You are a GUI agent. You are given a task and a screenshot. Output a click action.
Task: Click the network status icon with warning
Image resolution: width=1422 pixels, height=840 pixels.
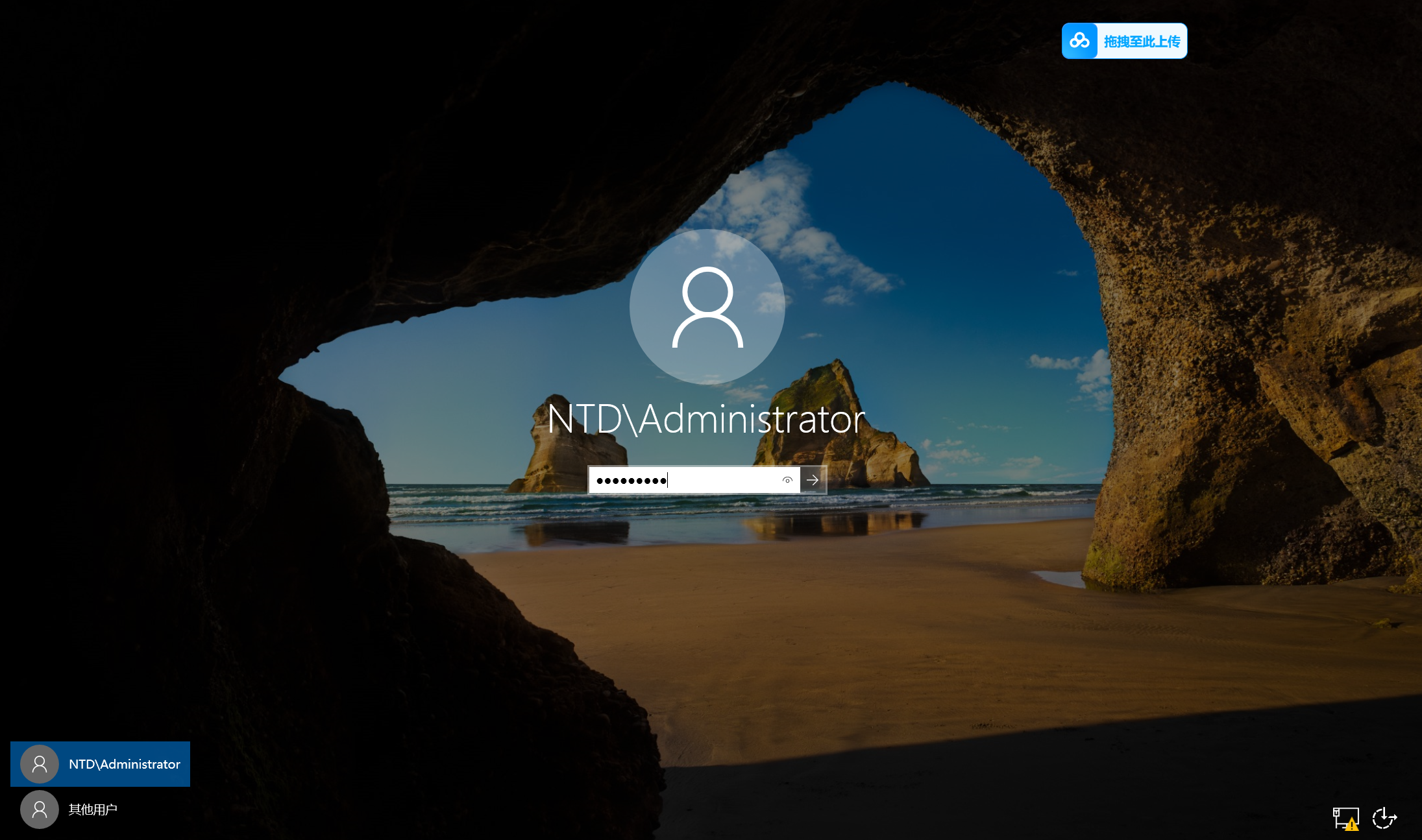point(1344,817)
